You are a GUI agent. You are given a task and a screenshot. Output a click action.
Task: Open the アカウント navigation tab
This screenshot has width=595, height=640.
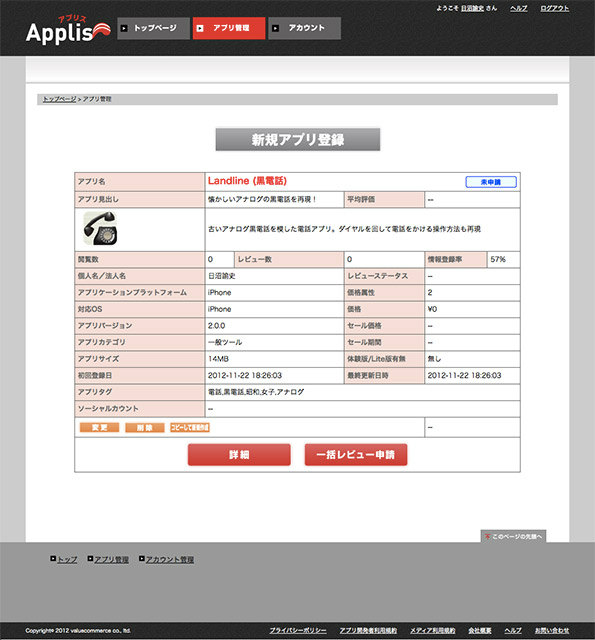tap(304, 28)
